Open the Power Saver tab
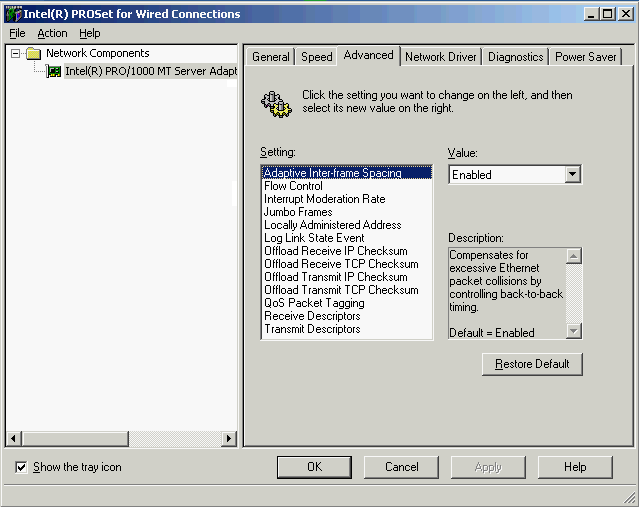The image size is (639, 507). (x=586, y=57)
